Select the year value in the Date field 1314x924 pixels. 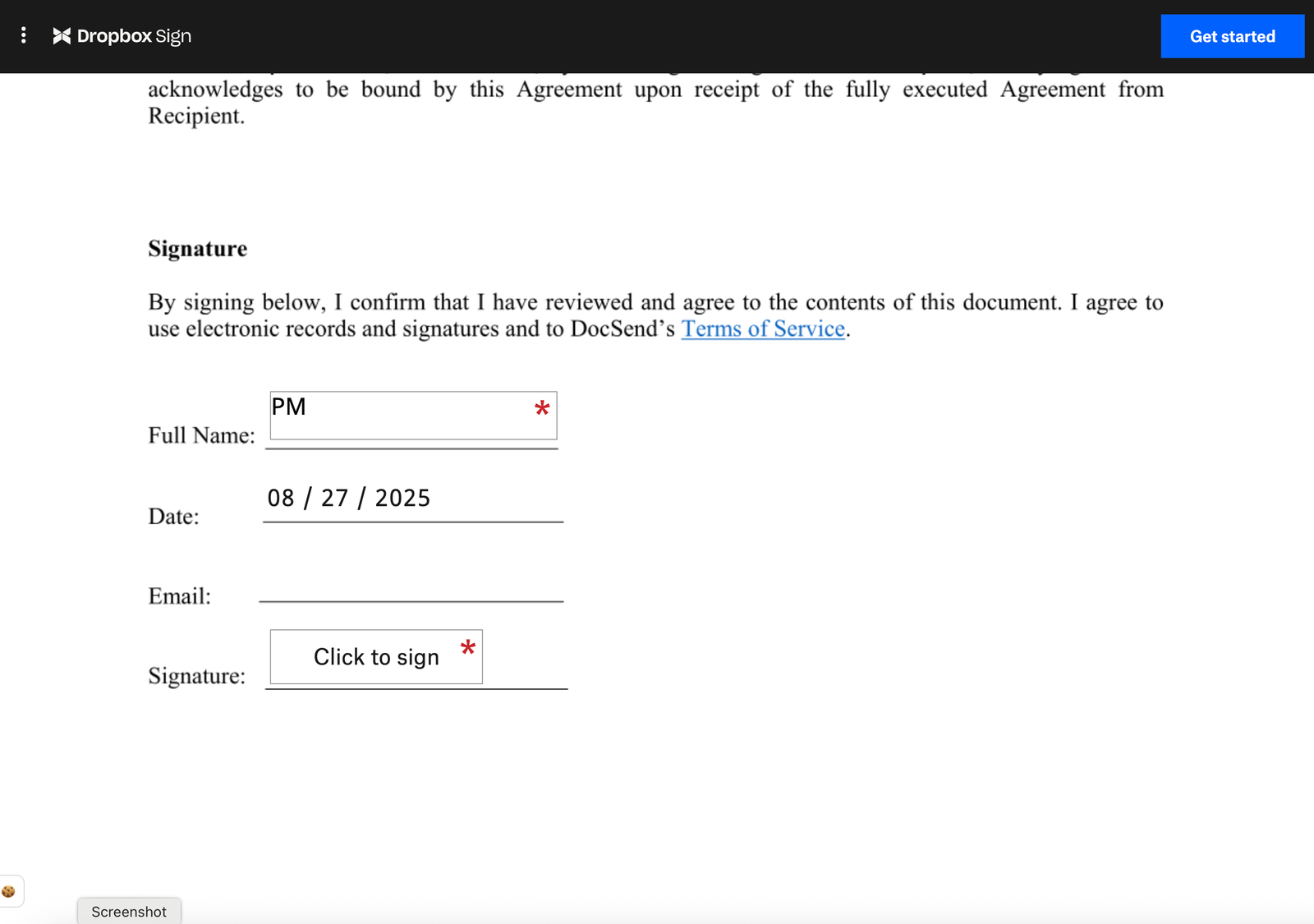[x=402, y=497]
